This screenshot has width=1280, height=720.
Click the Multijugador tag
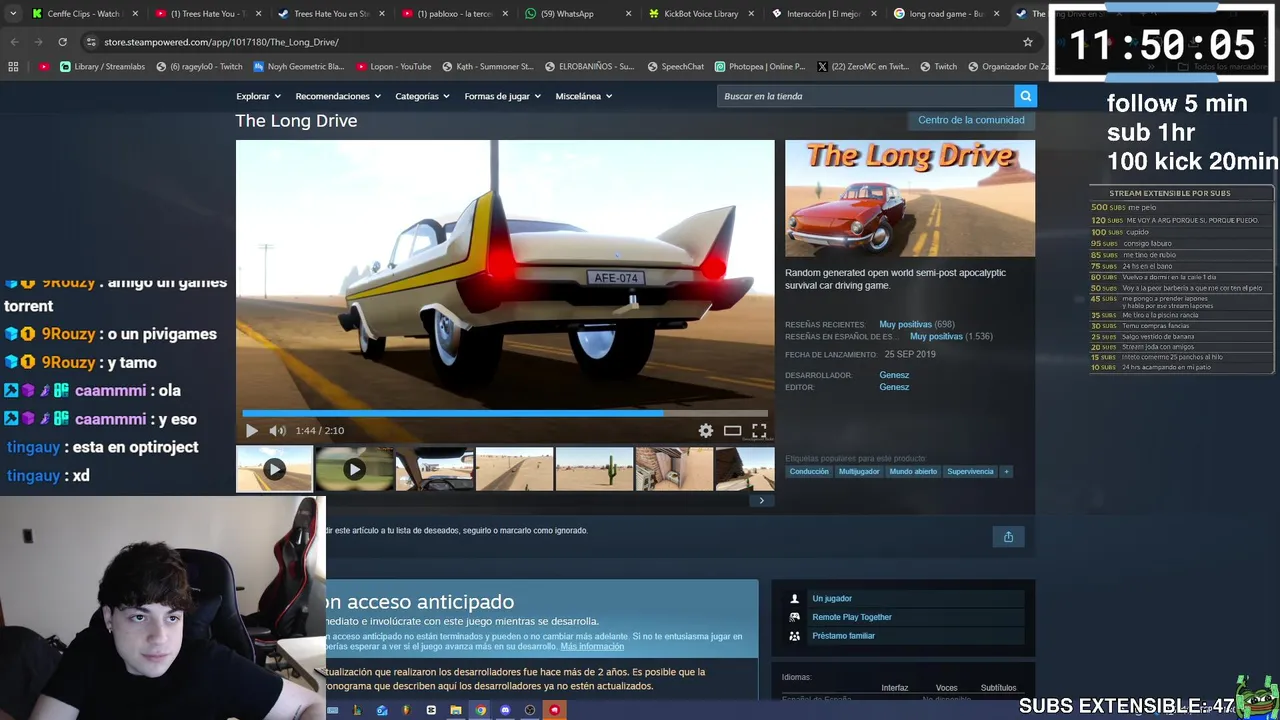click(x=859, y=472)
